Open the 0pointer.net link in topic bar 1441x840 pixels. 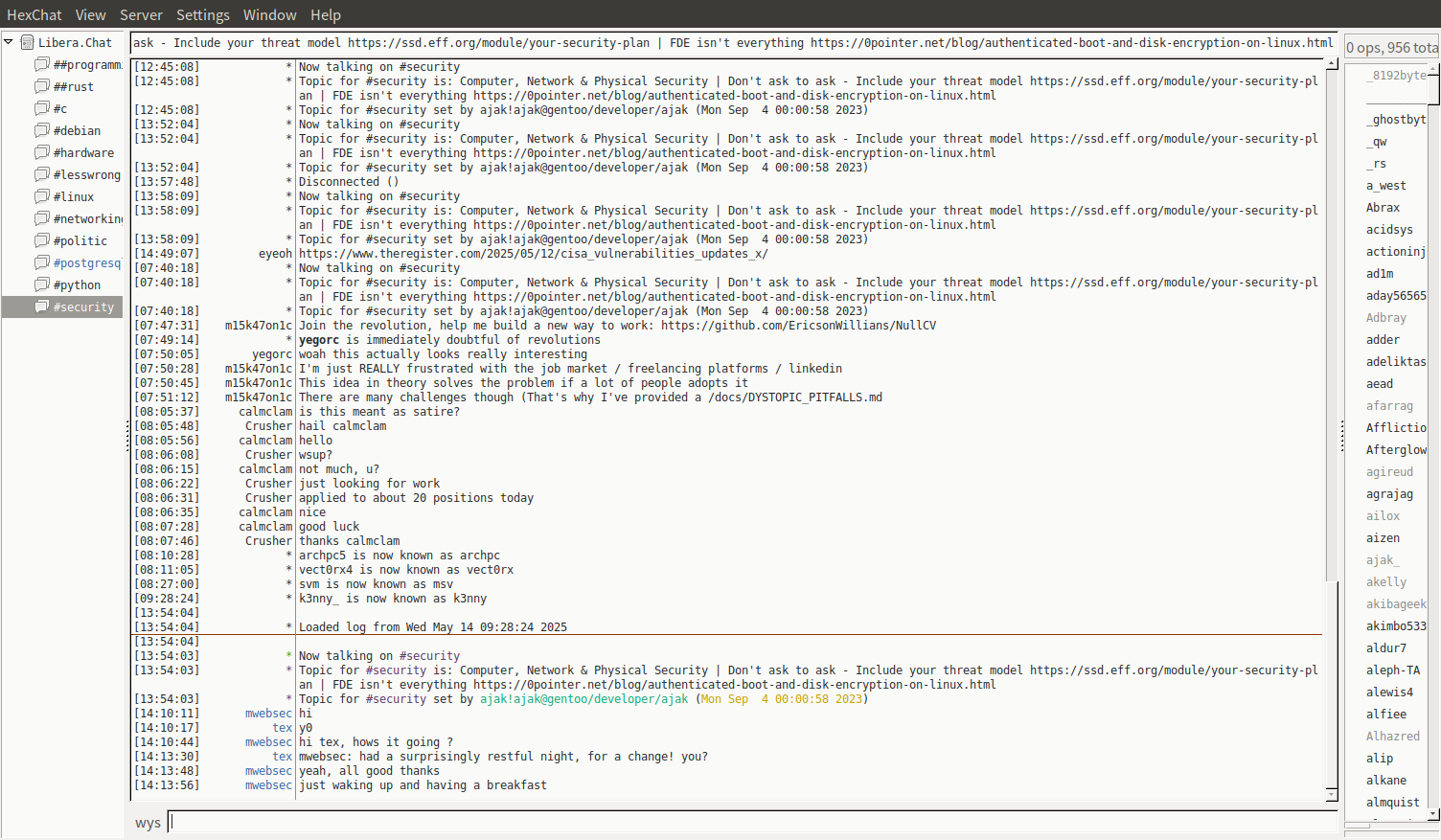point(1071,43)
